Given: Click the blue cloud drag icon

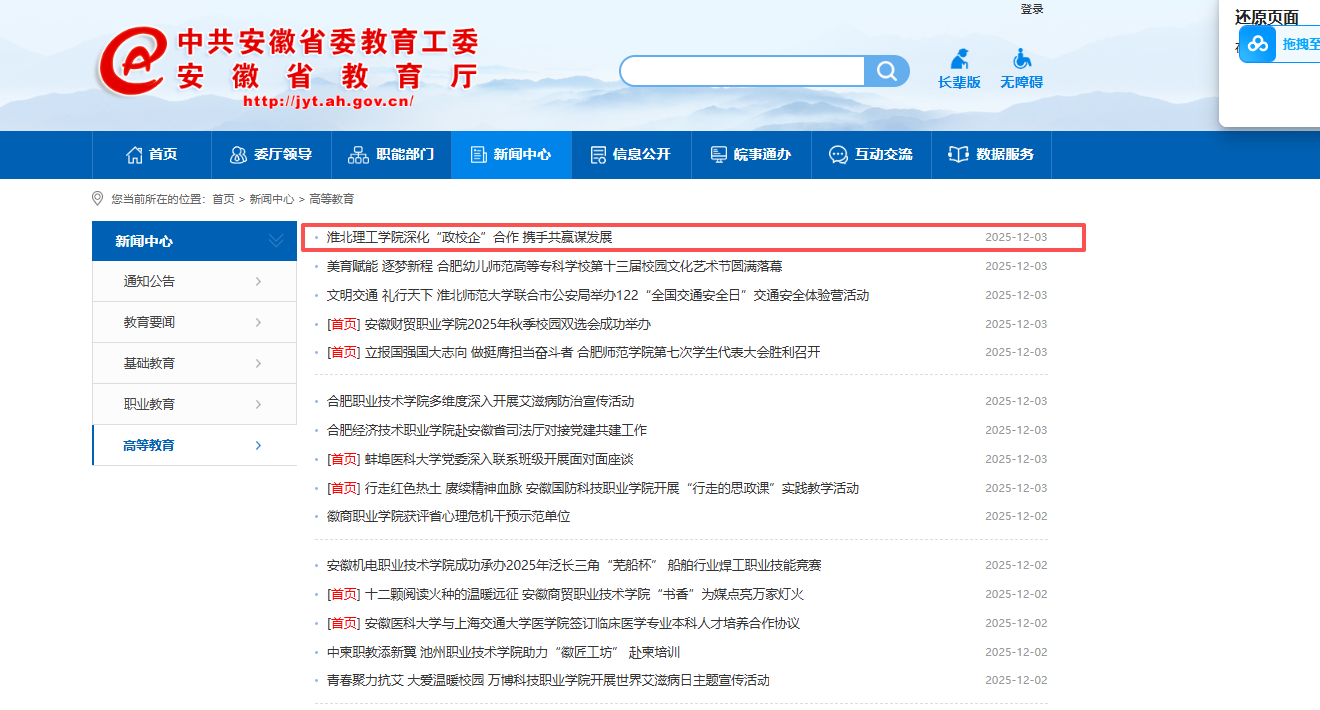Looking at the screenshot, I should point(1257,44).
